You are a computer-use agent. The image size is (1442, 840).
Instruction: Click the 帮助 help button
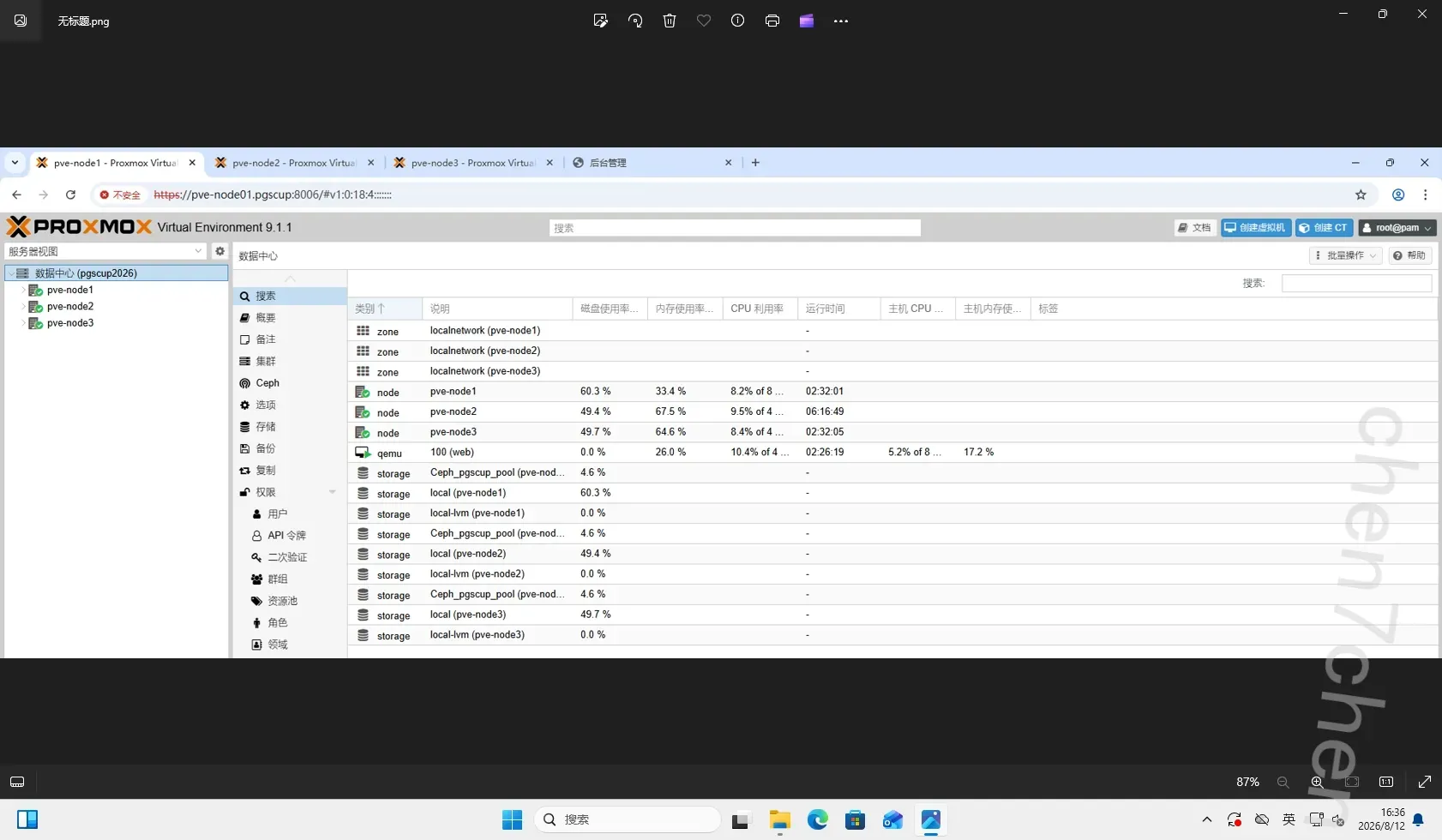(1409, 255)
